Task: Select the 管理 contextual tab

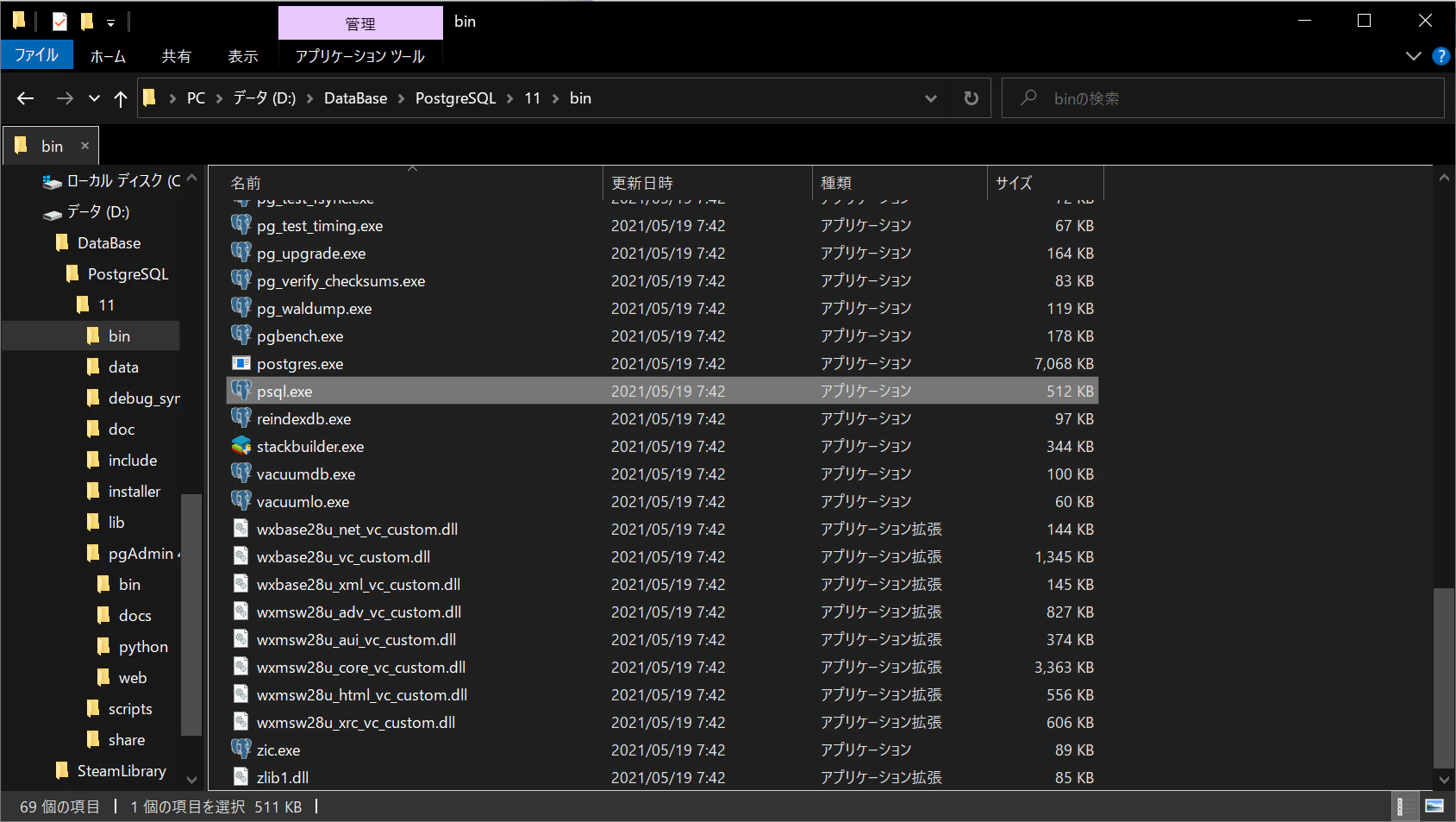Action: click(360, 23)
